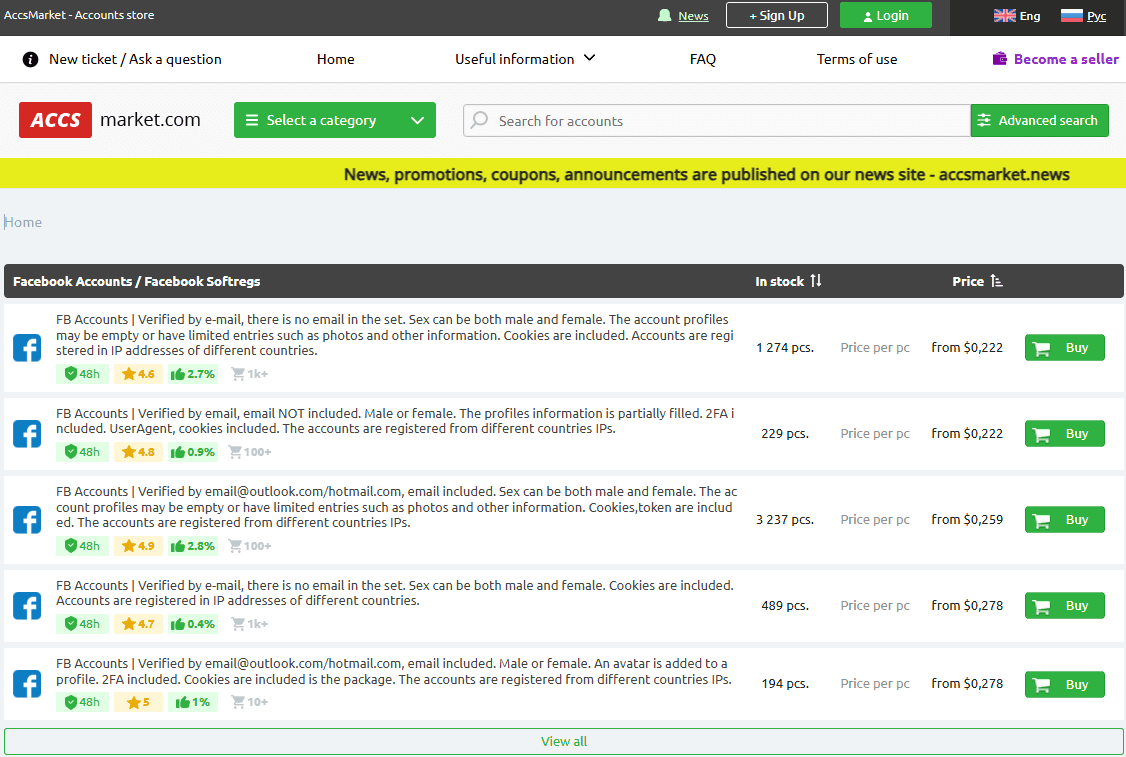This screenshot has width=1126, height=757.
Task: Click the News bell icon
Action: (x=665, y=15)
